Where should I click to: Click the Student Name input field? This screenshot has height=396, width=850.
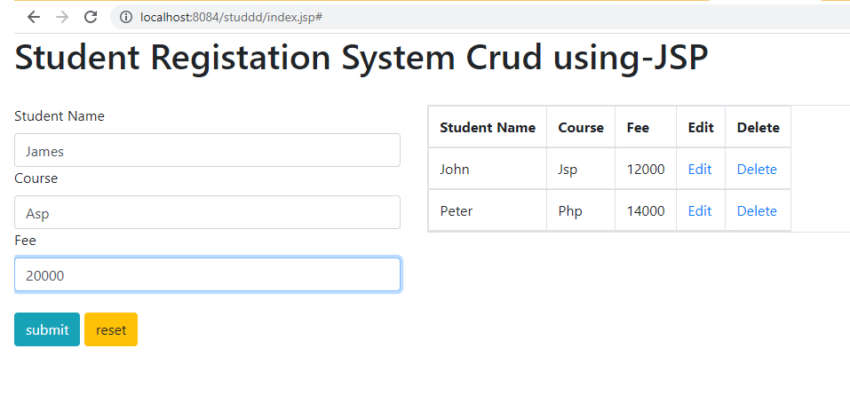click(x=207, y=151)
